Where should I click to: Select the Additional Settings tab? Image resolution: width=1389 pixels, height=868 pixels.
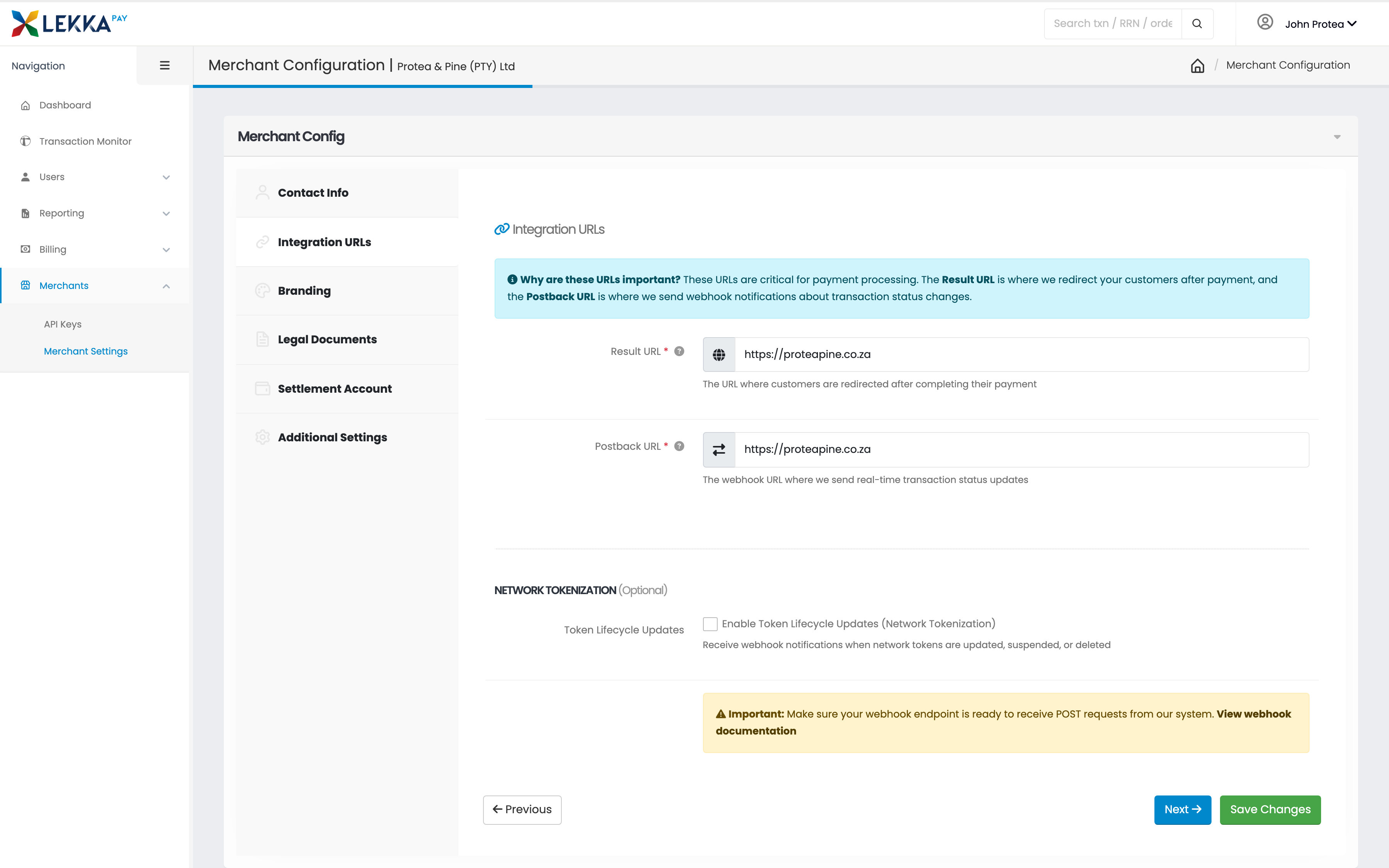click(347, 437)
